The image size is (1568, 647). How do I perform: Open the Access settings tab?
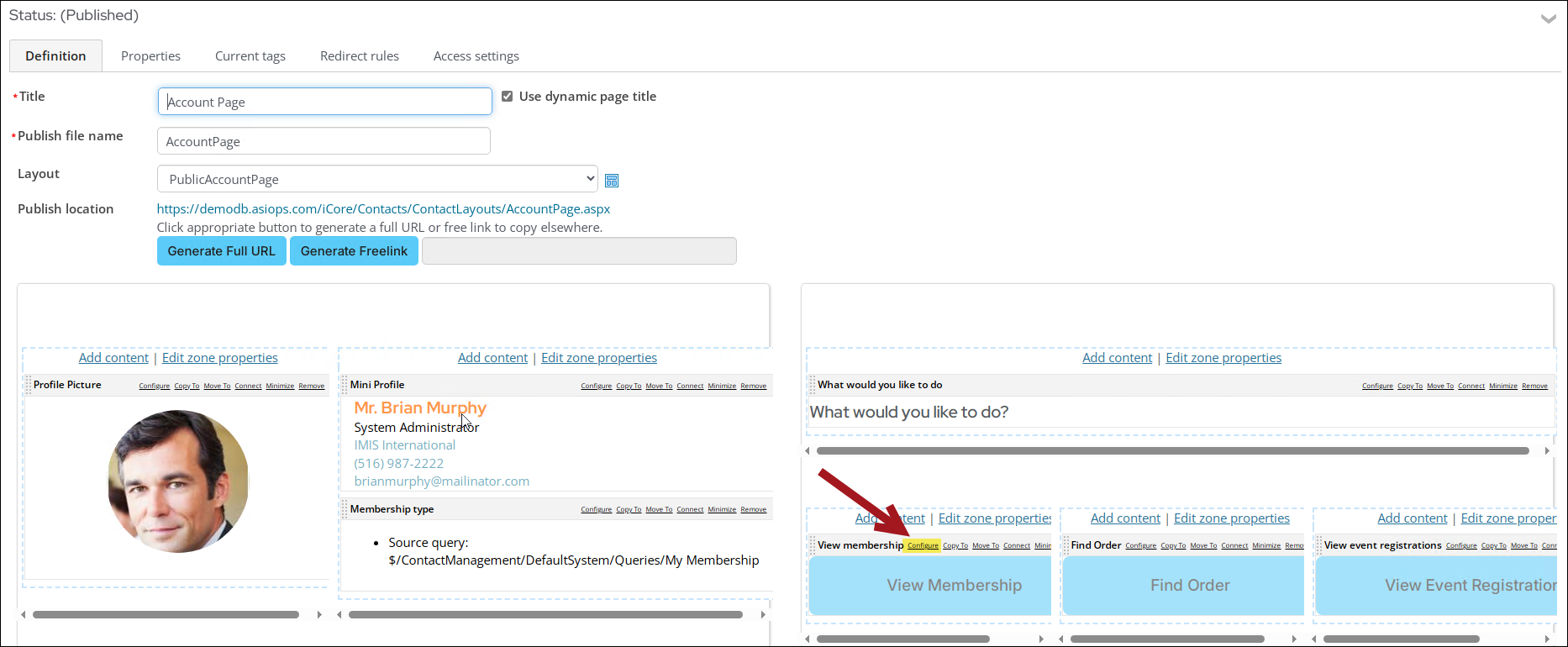pyautogui.click(x=476, y=55)
